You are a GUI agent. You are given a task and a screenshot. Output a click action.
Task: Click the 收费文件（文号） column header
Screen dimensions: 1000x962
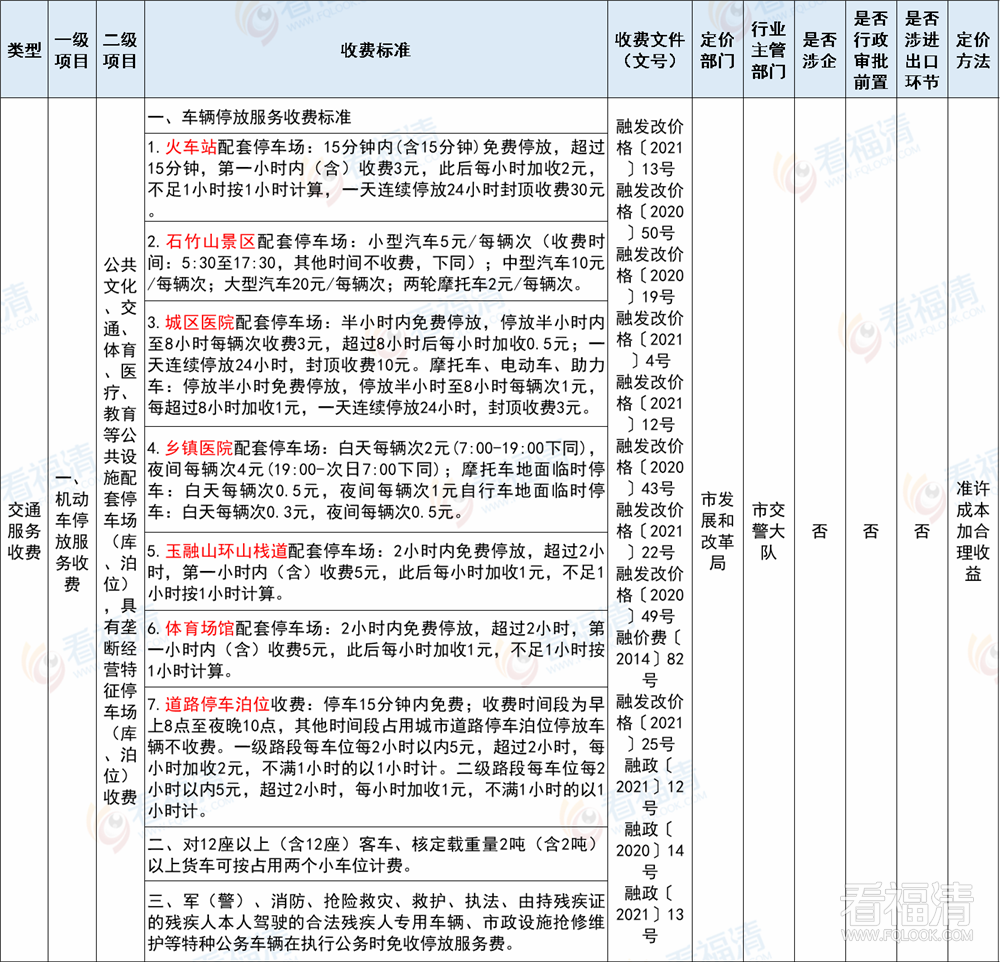click(x=650, y=50)
